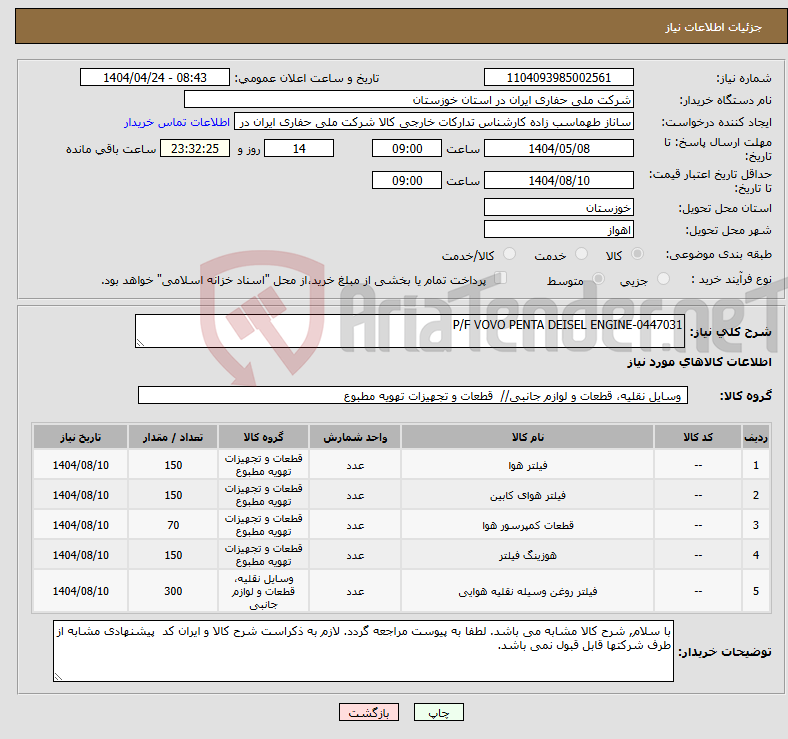Click the remaining time field 23:32:25
Viewport: 788px width, 739px height.
coord(195,148)
